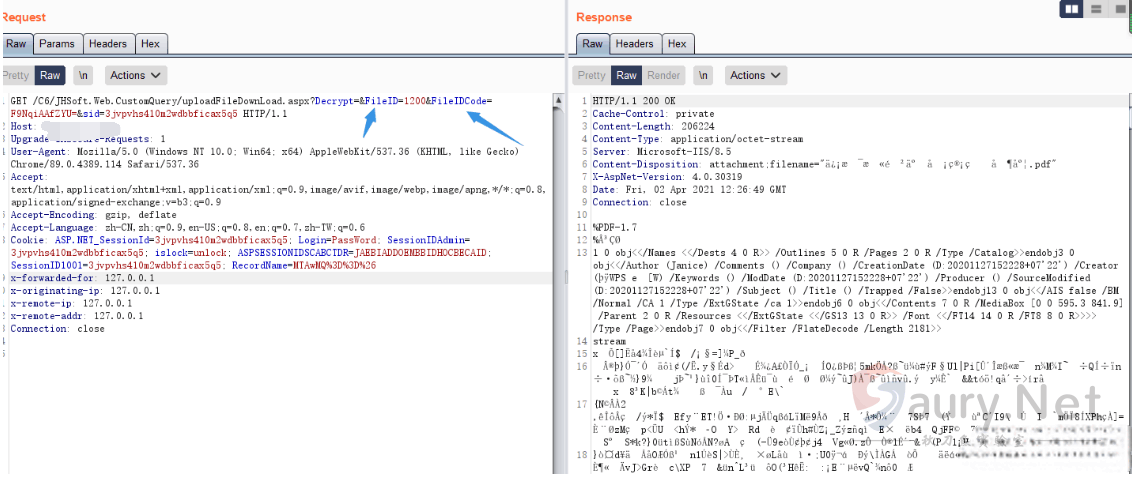The image size is (1132, 478).
Task: Toggle \n non-printable characters in Response
Action: click(704, 75)
